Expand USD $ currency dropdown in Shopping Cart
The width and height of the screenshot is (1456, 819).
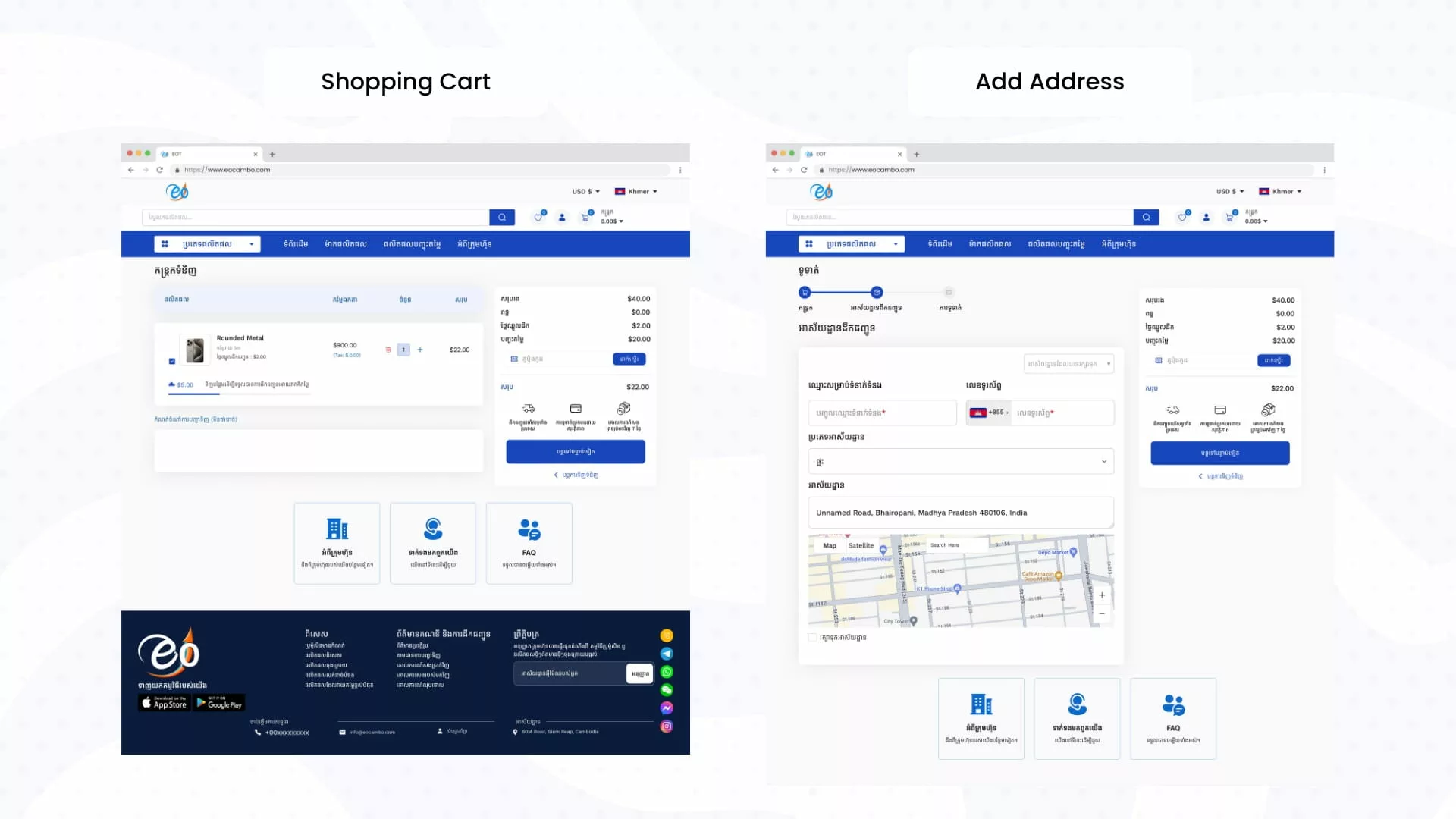(x=585, y=192)
